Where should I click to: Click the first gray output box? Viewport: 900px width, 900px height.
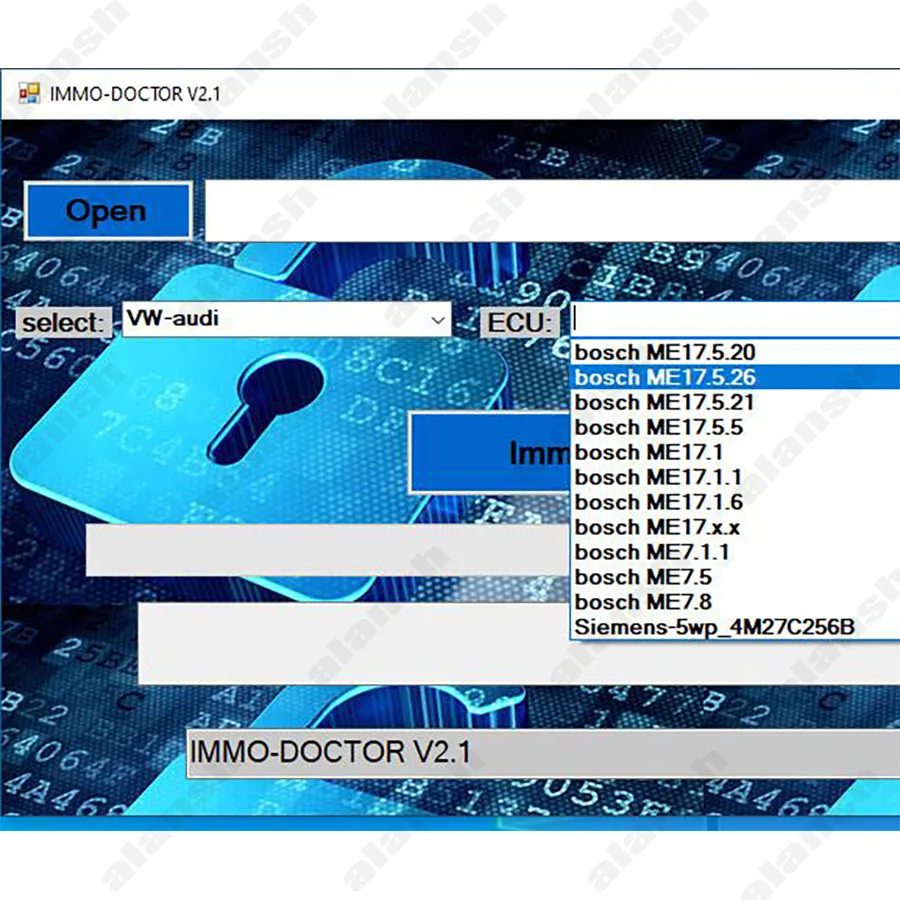tap(327, 550)
